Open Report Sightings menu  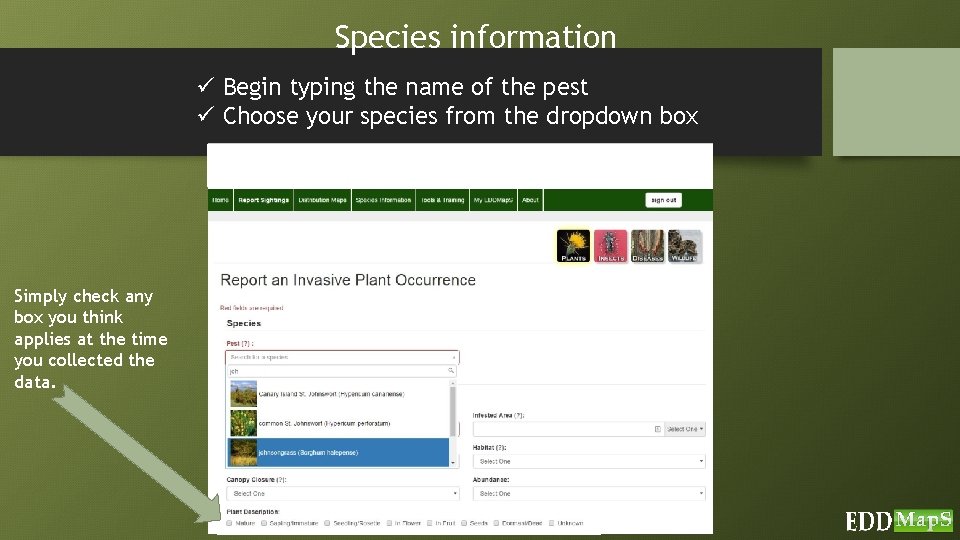point(263,200)
